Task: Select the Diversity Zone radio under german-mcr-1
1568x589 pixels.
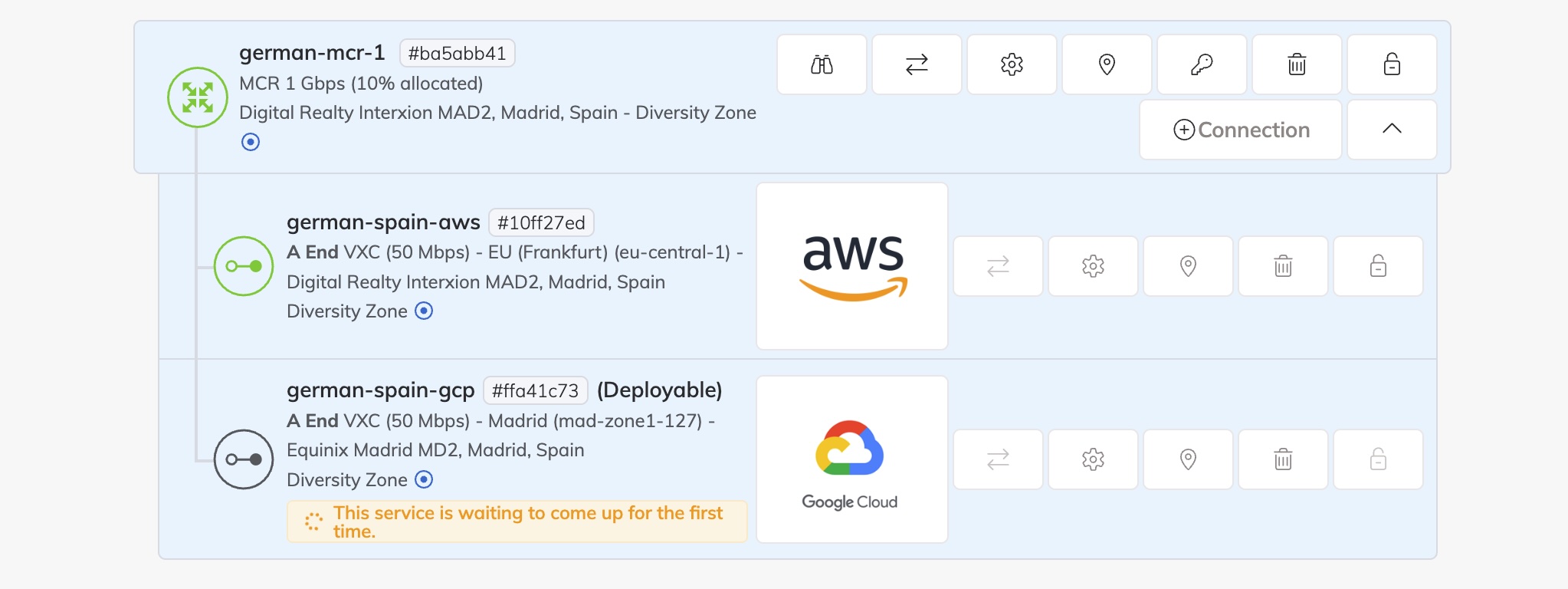Action: click(251, 142)
